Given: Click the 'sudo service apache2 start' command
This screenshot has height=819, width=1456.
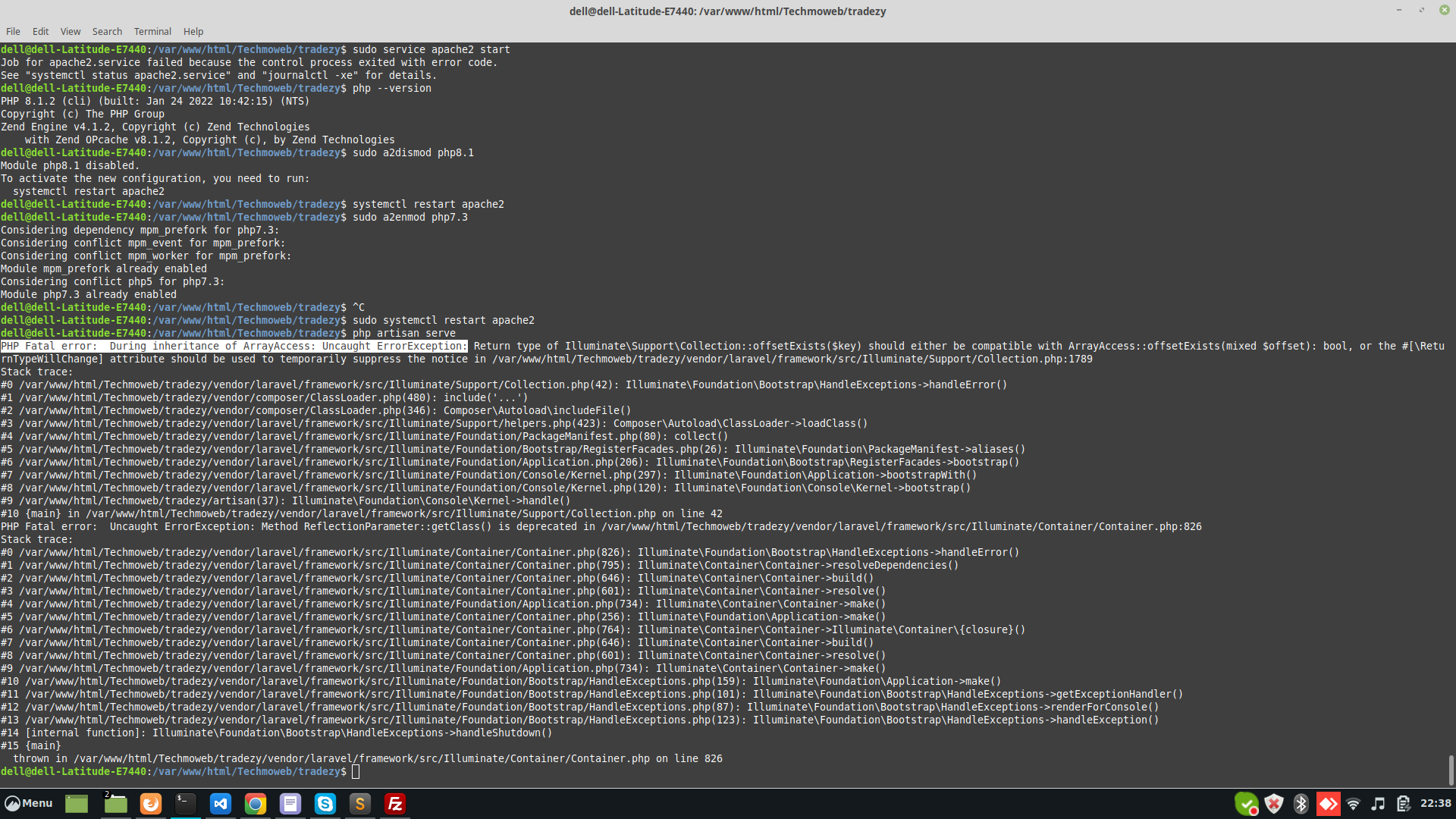Looking at the screenshot, I should (x=431, y=49).
